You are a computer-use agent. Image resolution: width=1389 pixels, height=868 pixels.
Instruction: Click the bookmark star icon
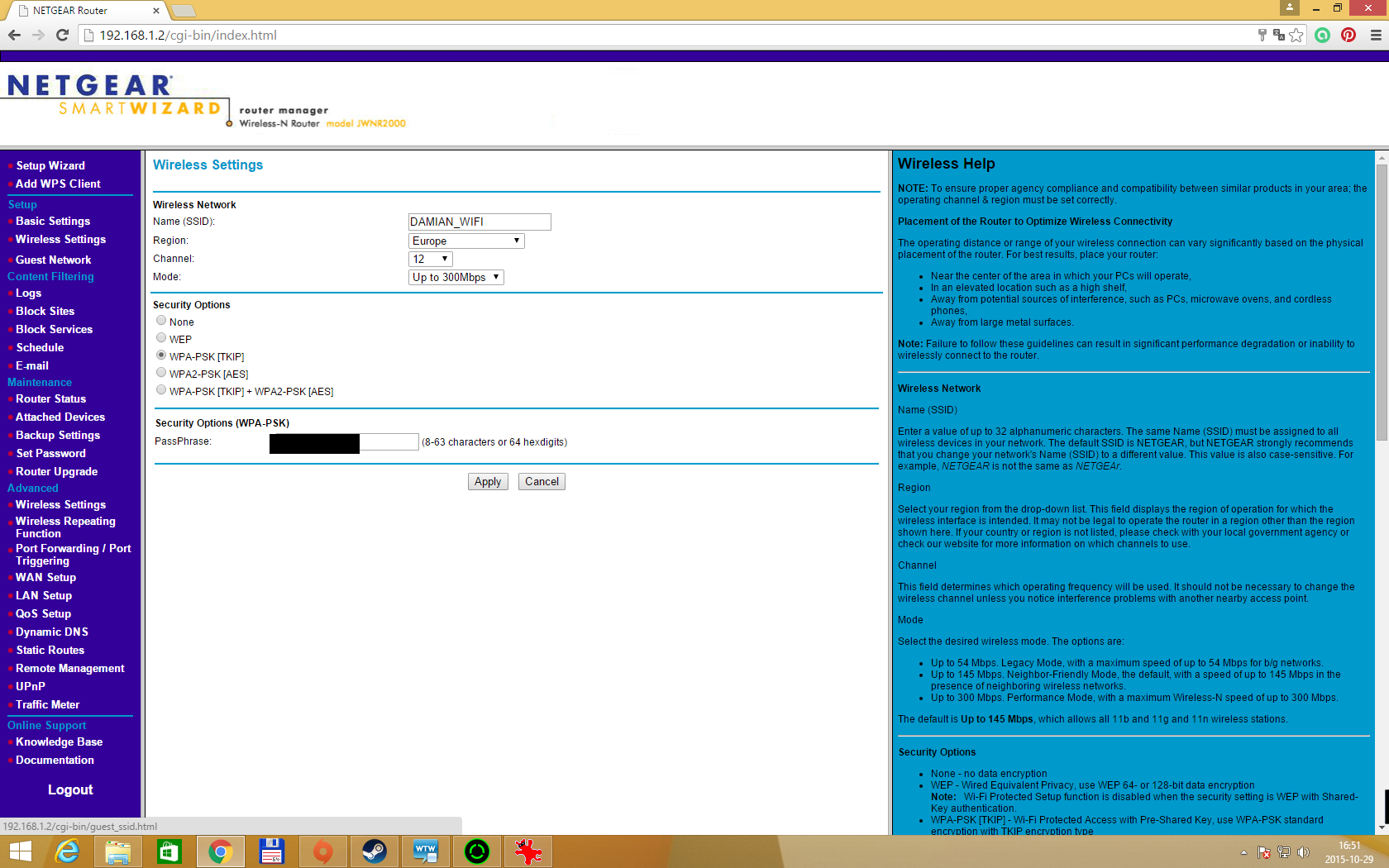(x=1296, y=35)
